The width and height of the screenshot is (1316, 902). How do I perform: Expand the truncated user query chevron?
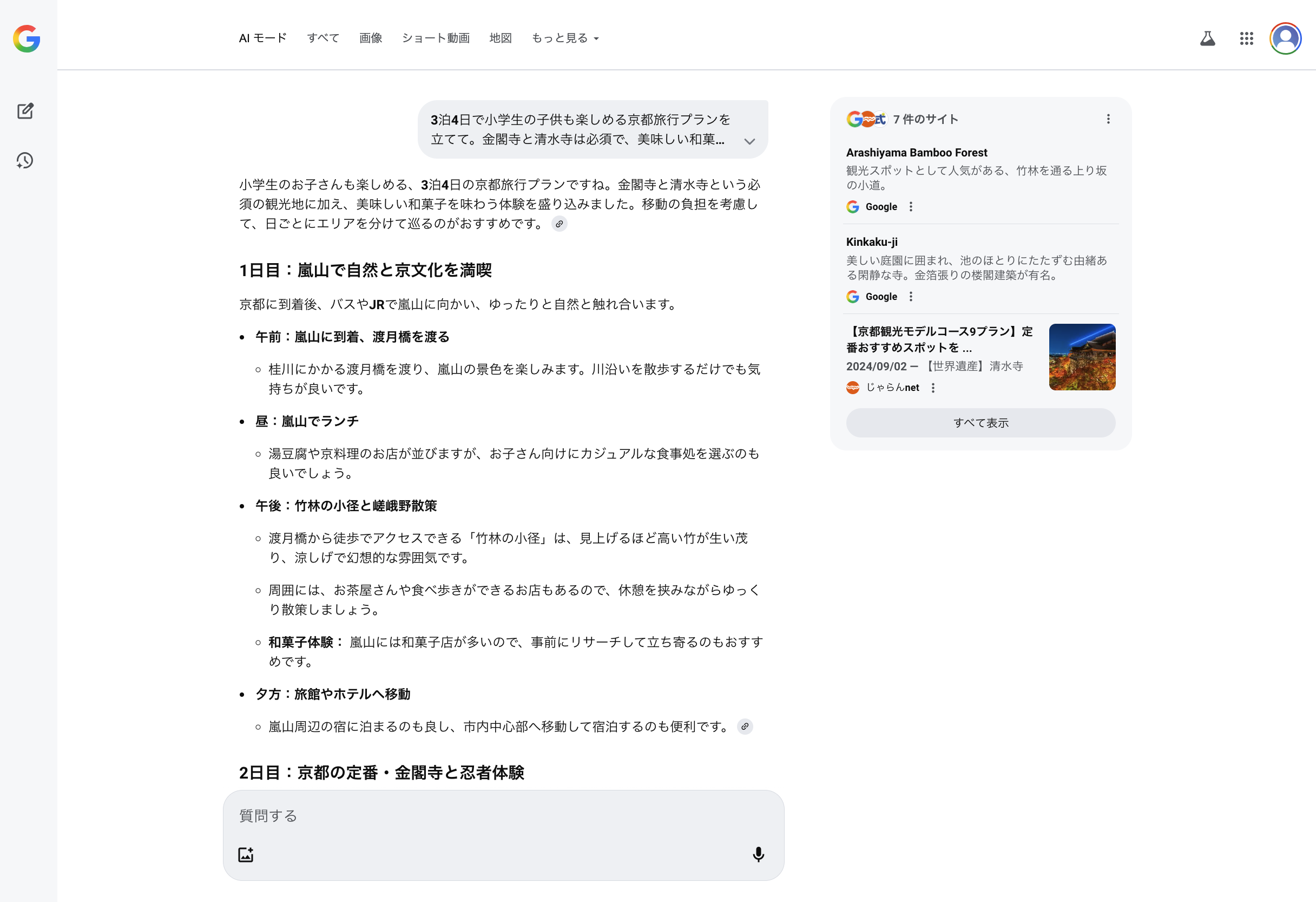pos(749,141)
